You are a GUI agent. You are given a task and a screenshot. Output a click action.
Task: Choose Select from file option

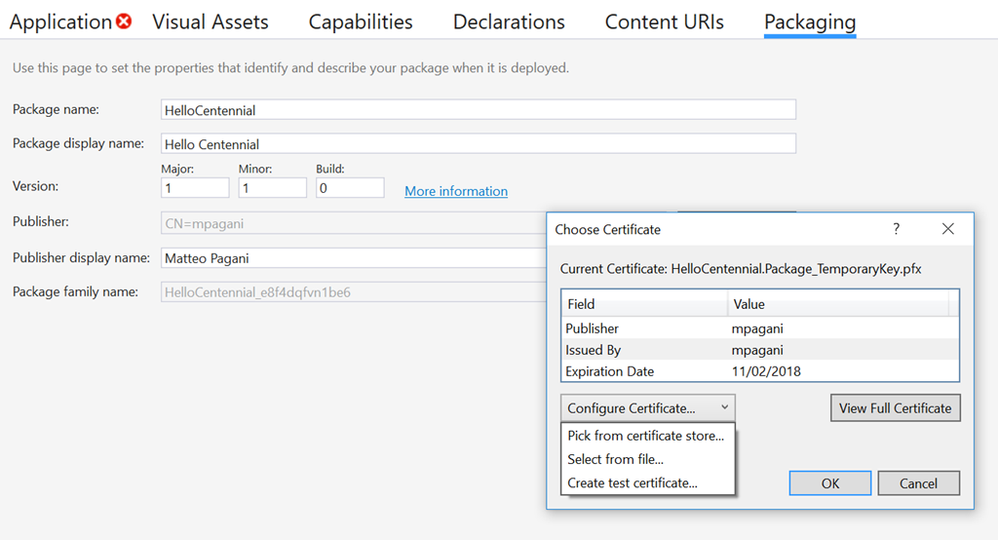coord(616,459)
